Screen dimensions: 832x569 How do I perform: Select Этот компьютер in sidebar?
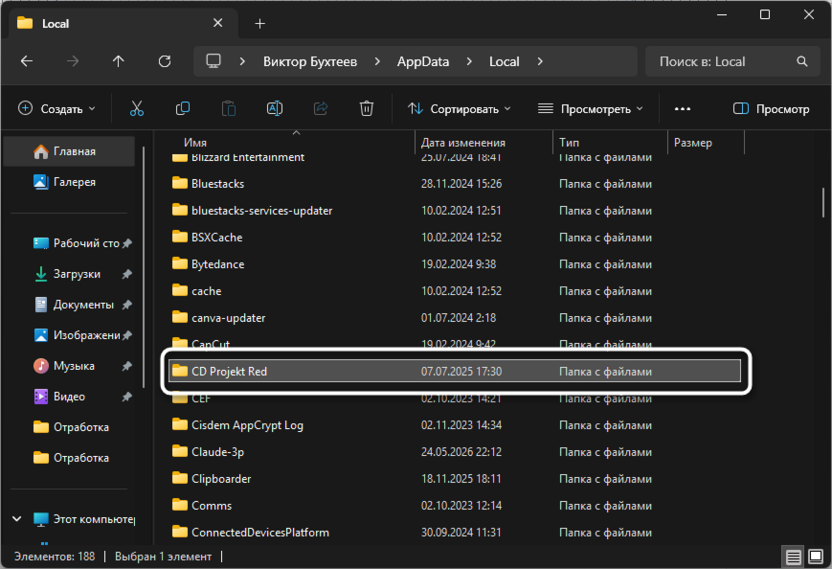pos(83,519)
